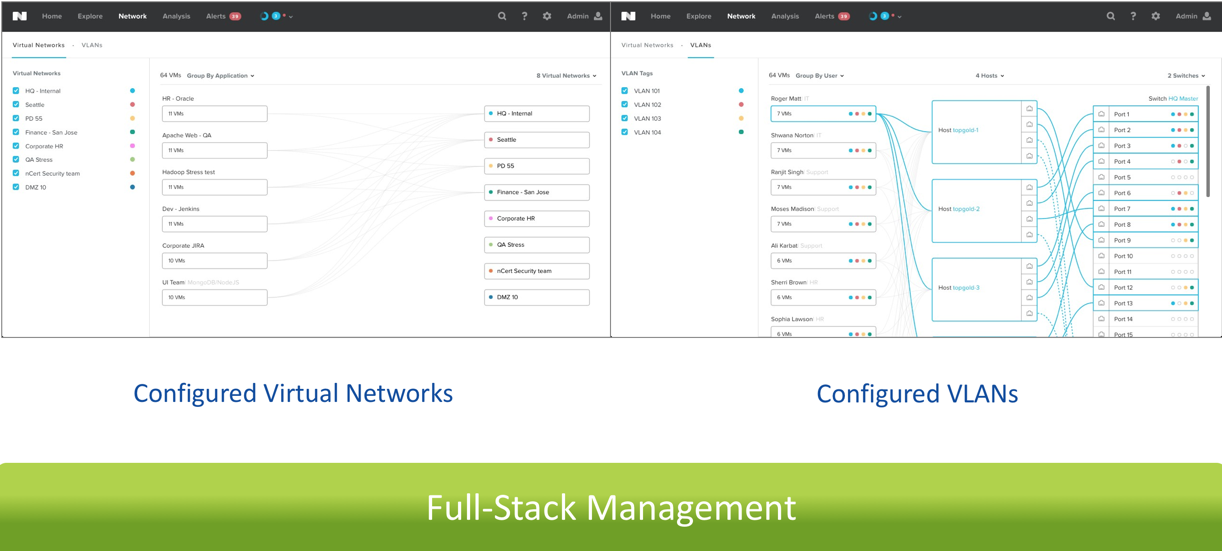Click the Port 12 icon on the switch
Image resolution: width=1222 pixels, height=551 pixels.
click(1102, 287)
